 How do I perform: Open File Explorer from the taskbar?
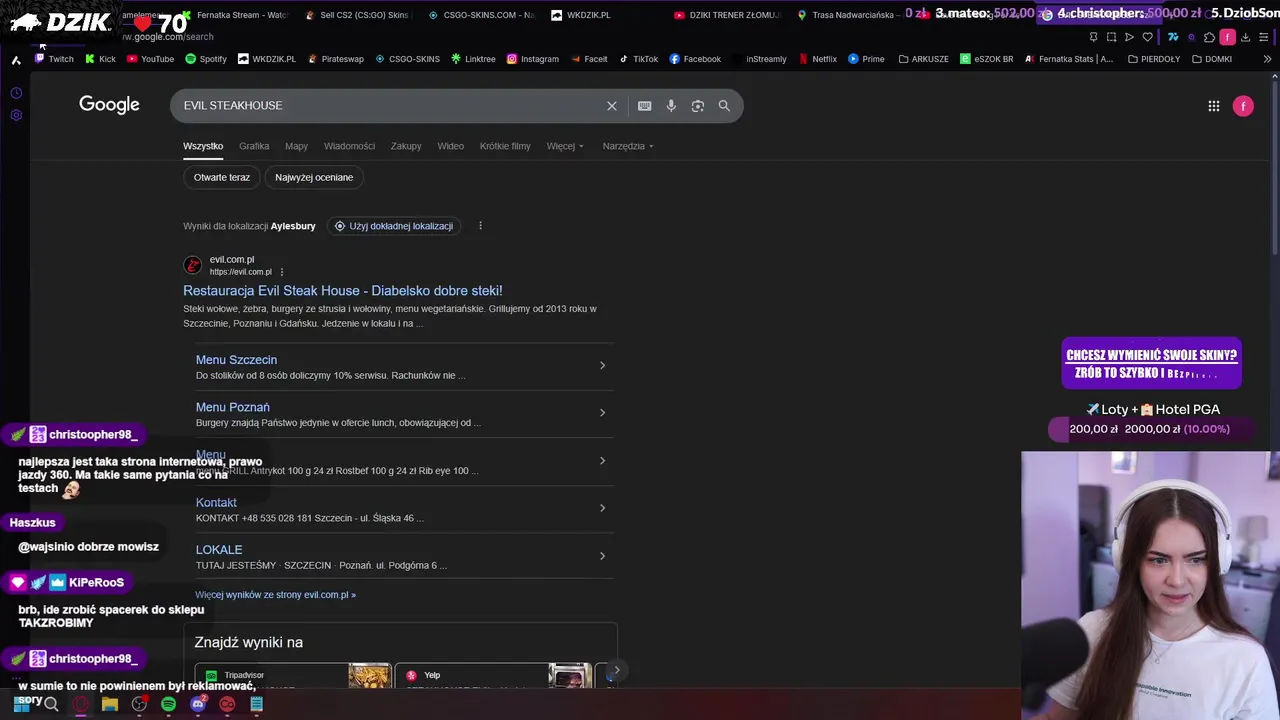pos(110,704)
